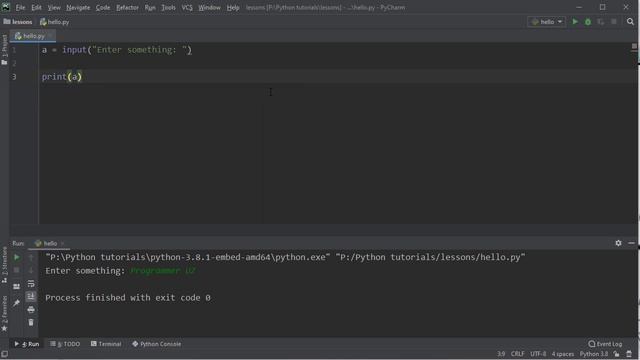Open the Event Log
The width and height of the screenshot is (640, 360).
[605, 344]
